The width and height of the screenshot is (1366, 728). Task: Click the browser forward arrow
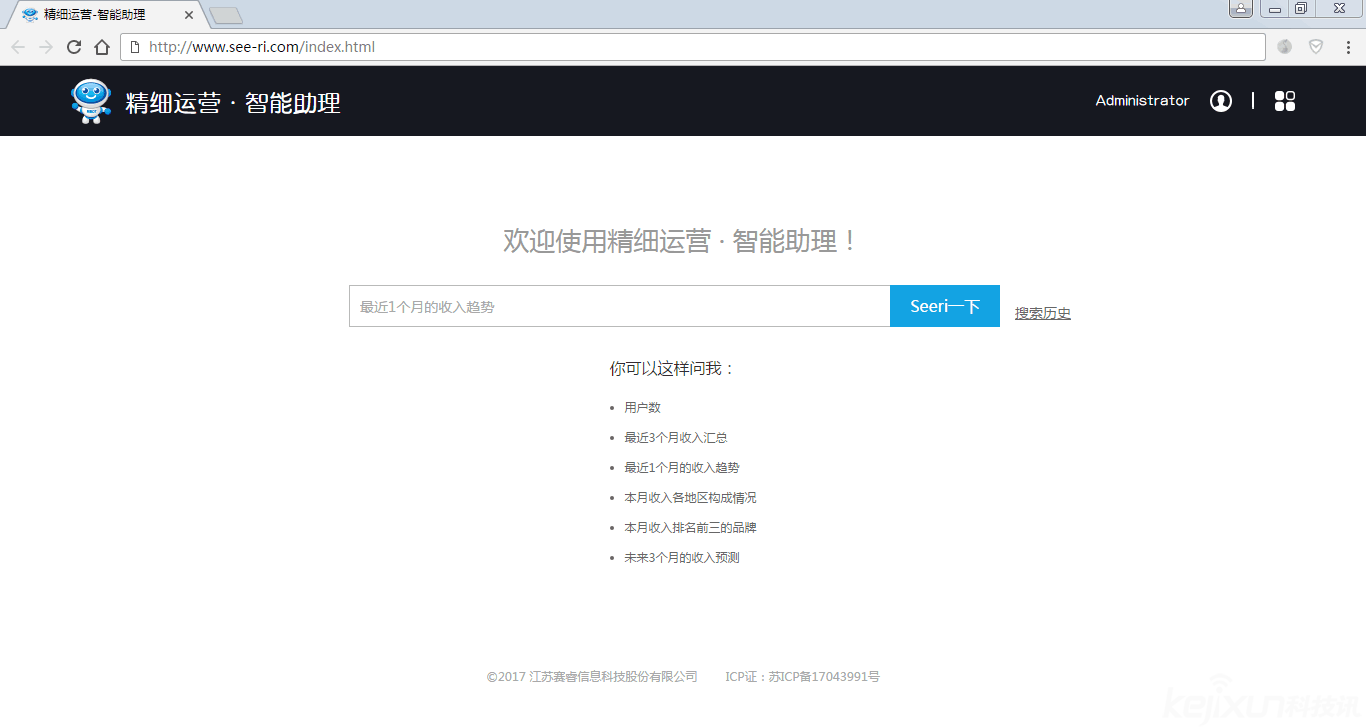point(46,47)
